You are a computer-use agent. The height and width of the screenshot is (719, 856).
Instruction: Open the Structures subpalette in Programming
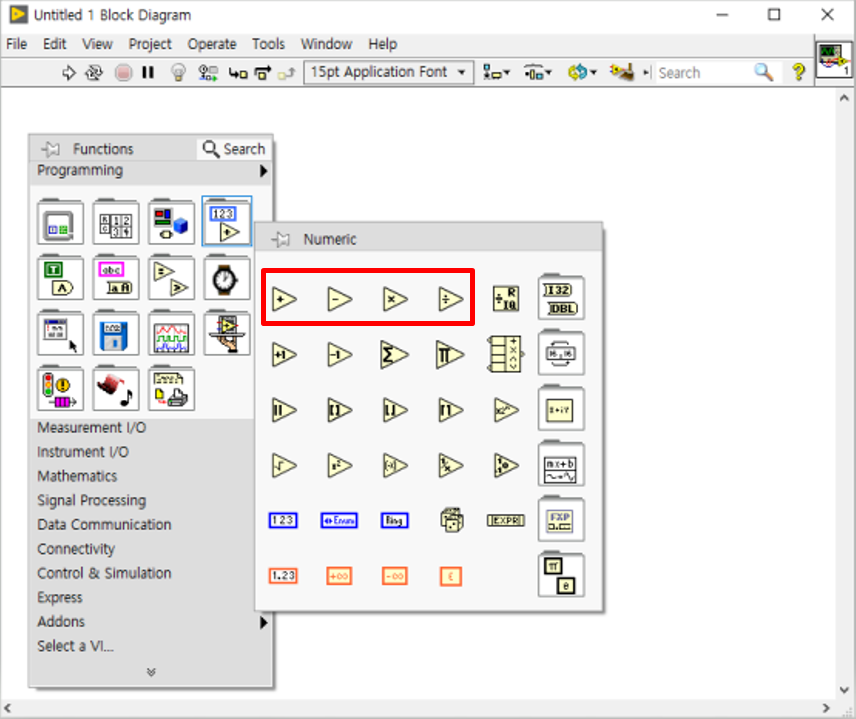coord(61,222)
